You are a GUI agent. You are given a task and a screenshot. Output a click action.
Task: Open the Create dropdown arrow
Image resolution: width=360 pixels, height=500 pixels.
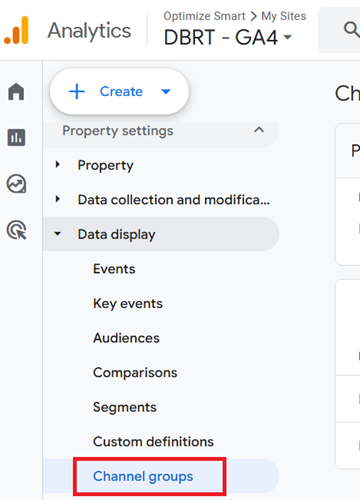click(166, 91)
